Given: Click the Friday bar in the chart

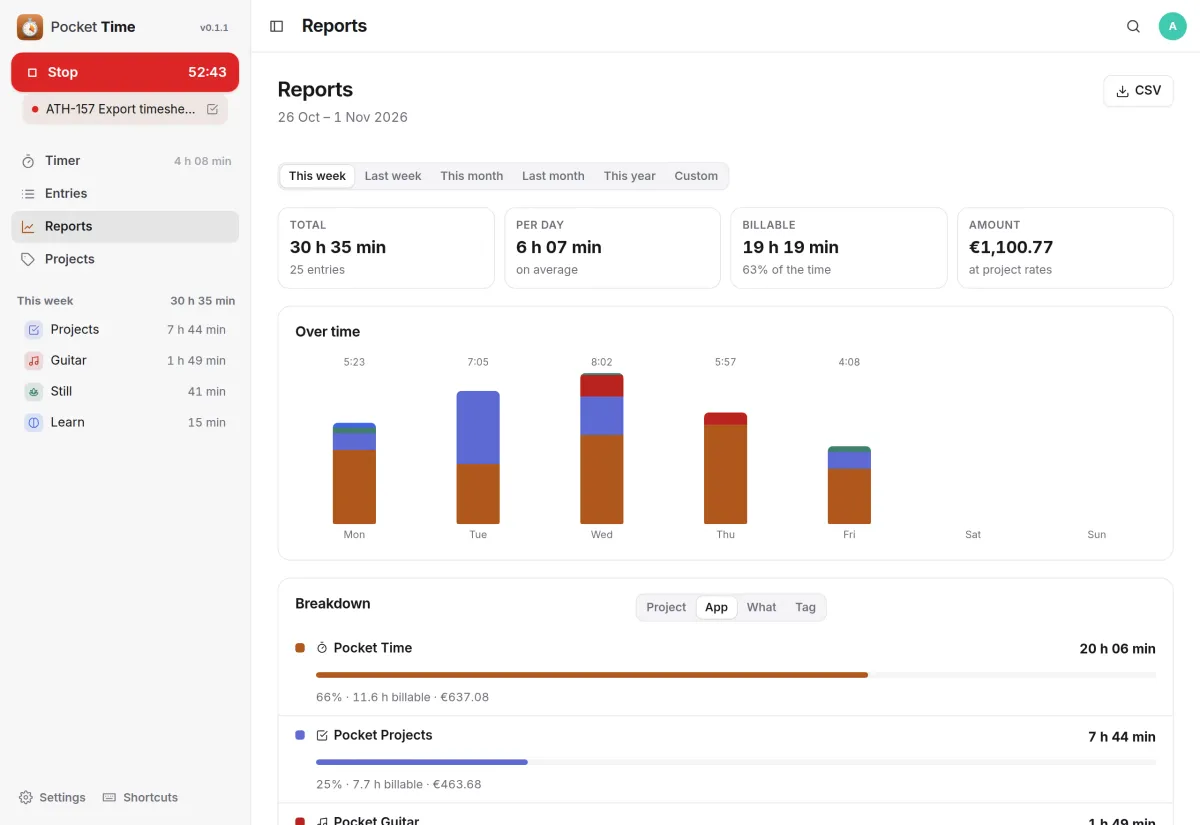Looking at the screenshot, I should (849, 485).
